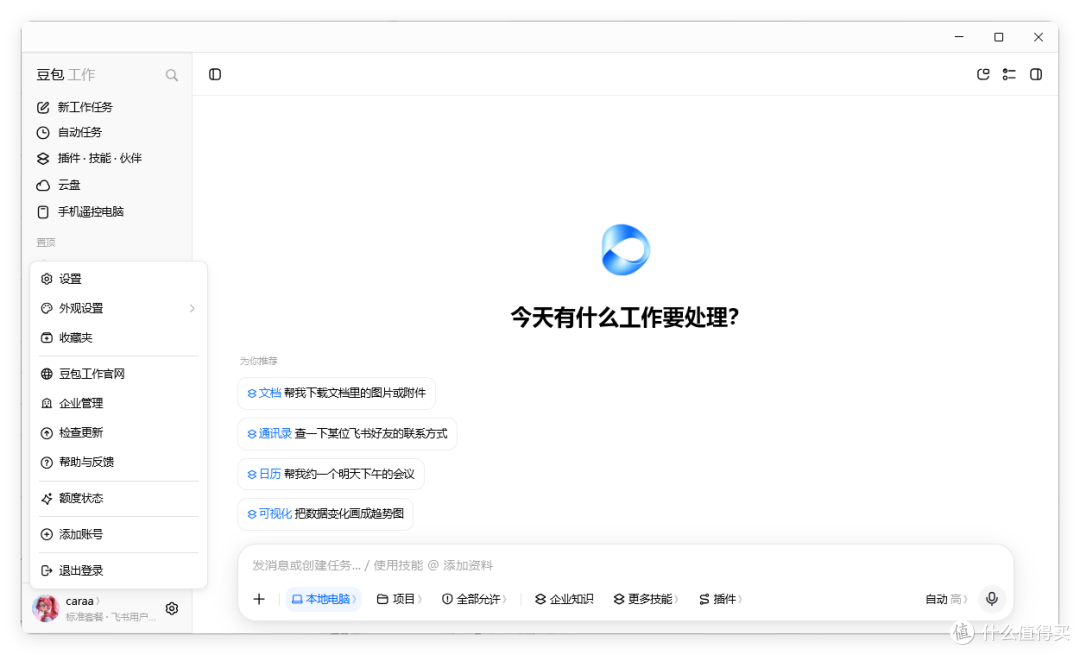Open 手机遥控电脑 entry
The image size is (1080, 655).
80,211
